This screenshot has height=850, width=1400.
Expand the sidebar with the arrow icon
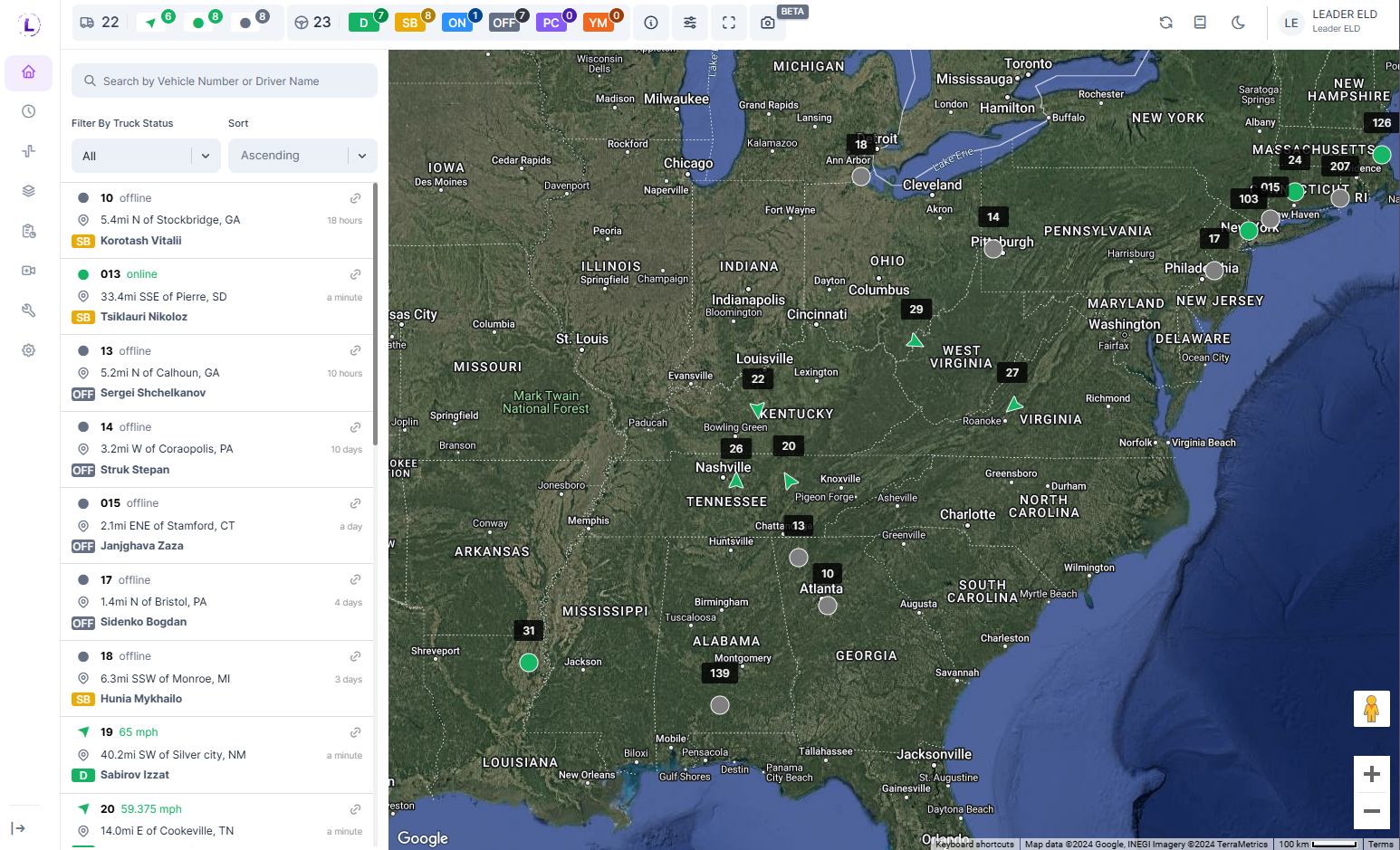tap(18, 828)
